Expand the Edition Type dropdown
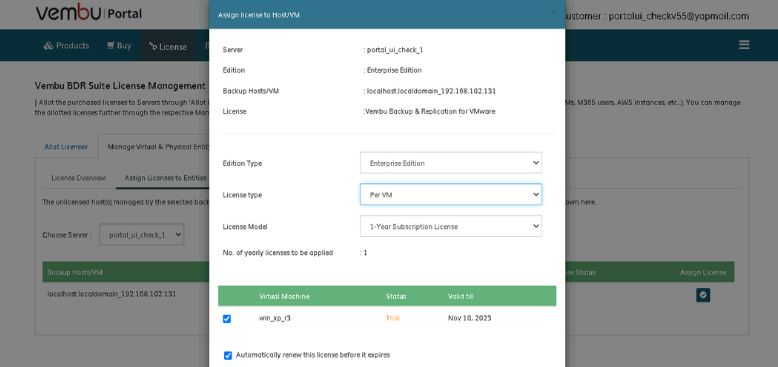The width and height of the screenshot is (778, 367). (x=451, y=163)
